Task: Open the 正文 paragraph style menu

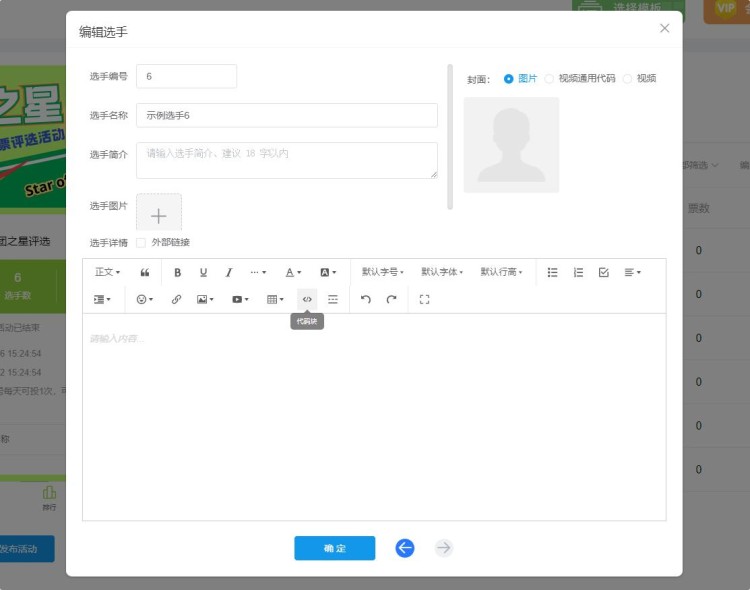Action: 107,272
